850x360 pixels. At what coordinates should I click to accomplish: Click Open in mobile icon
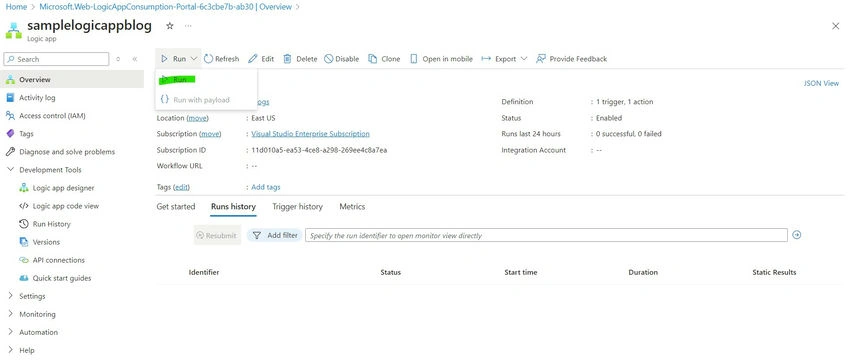414,59
